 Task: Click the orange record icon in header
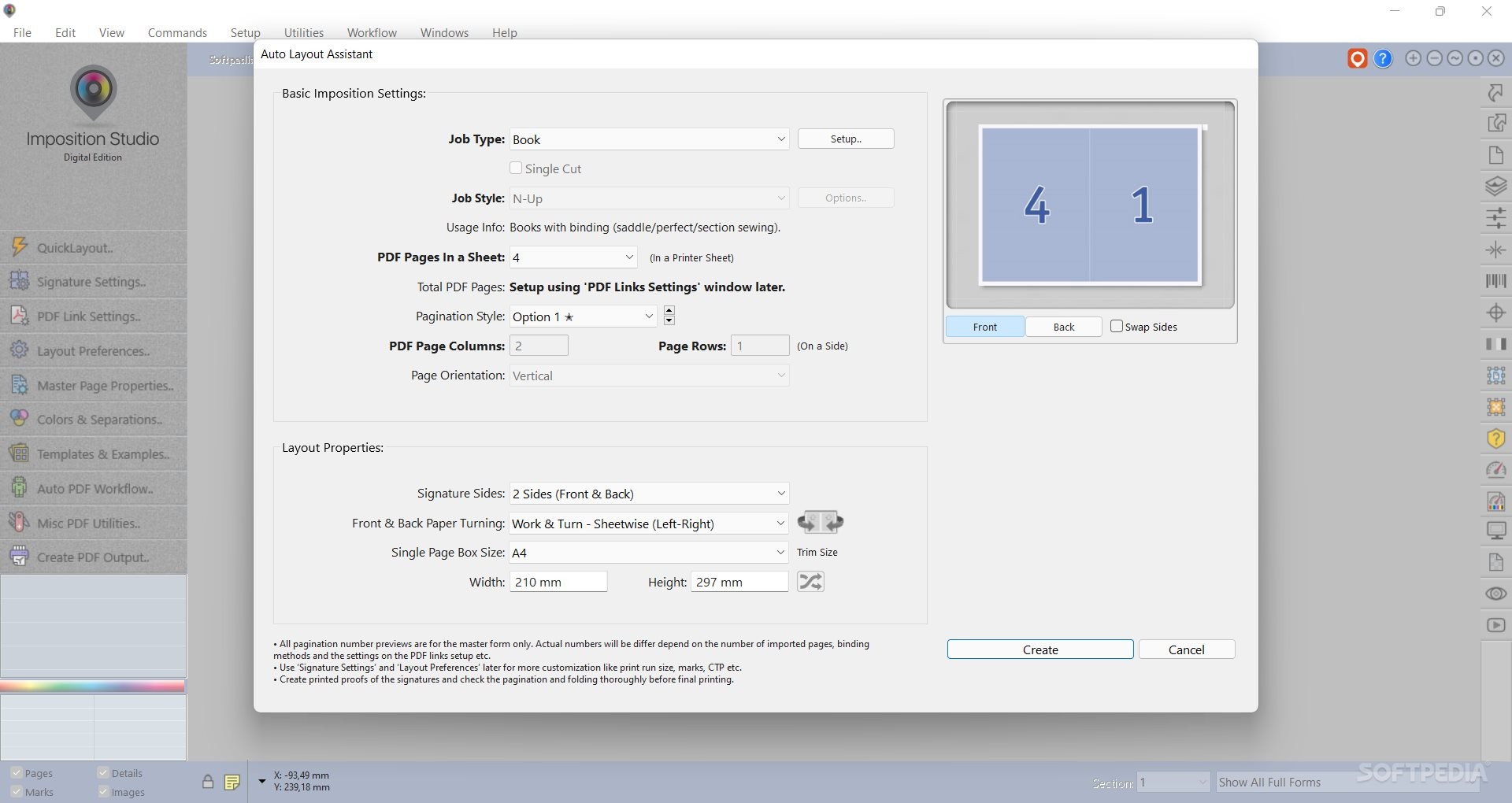[1357, 58]
